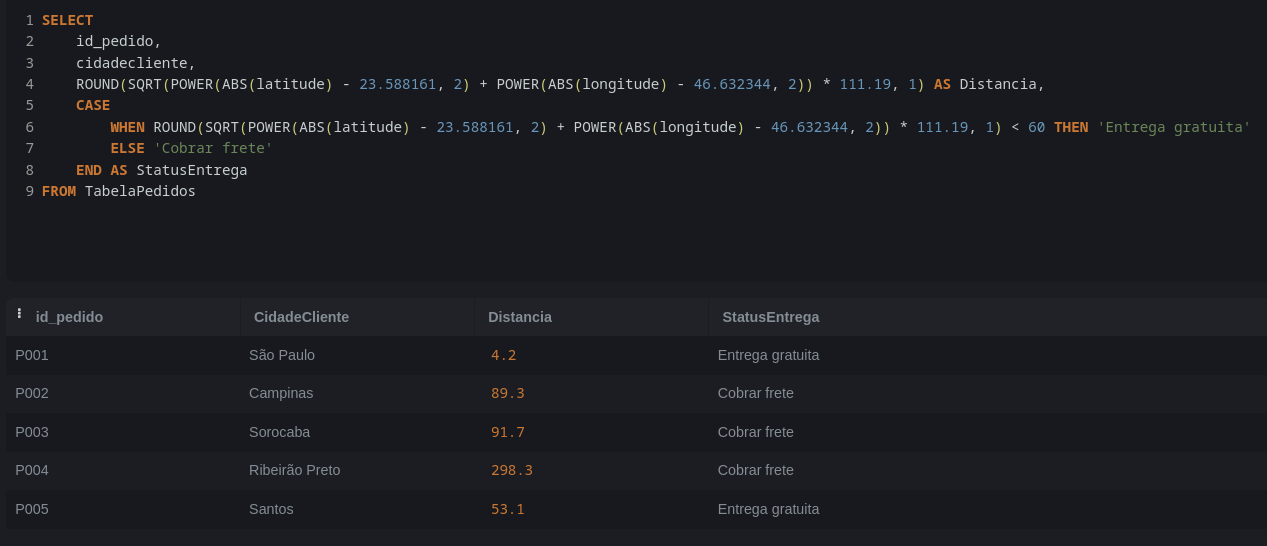Screen dimensions: 1267x546
Task: Click StatusEntrega alias on line 8
Action: point(192,170)
